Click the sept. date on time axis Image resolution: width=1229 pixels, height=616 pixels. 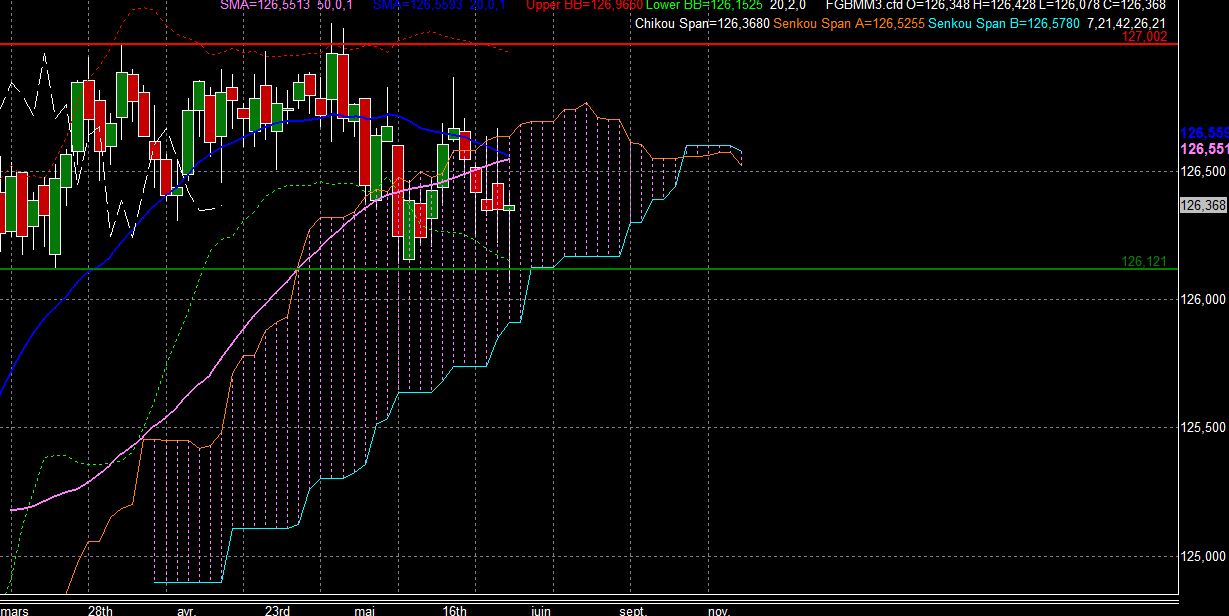(x=633, y=610)
